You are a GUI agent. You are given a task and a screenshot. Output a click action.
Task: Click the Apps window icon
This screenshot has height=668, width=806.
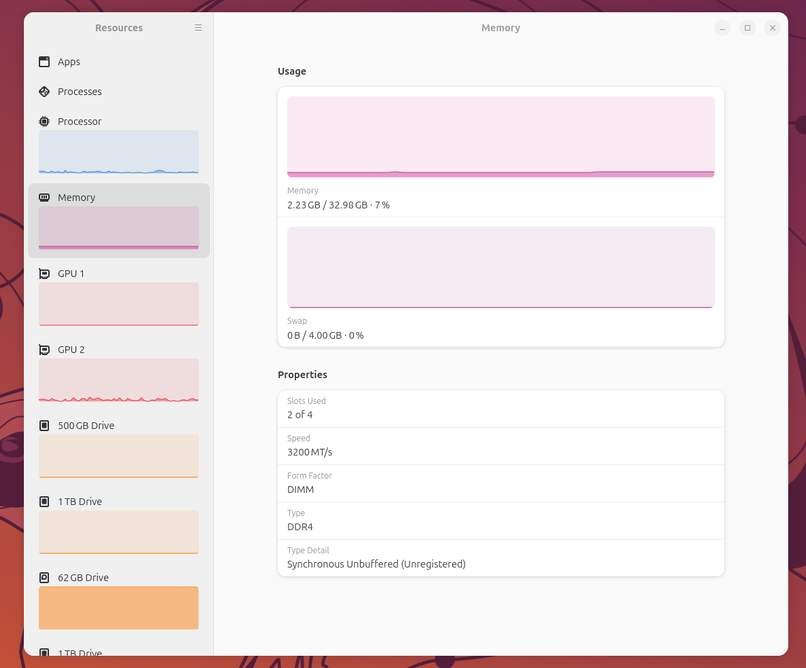point(45,62)
